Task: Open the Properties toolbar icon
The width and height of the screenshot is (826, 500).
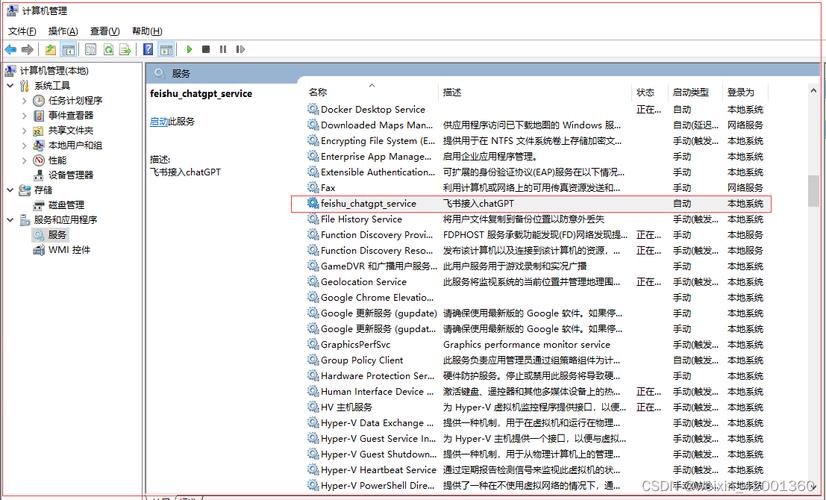Action: (91, 50)
